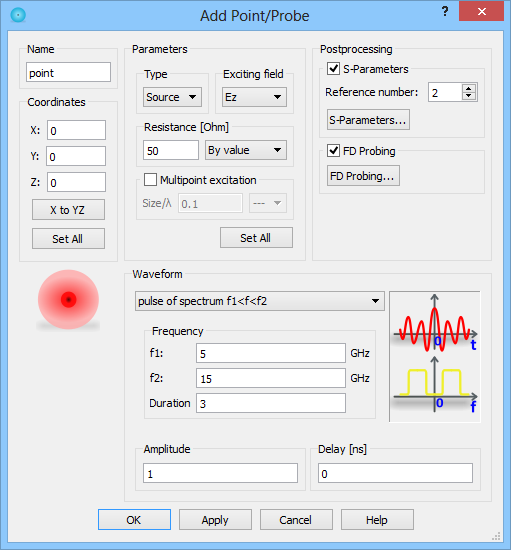The height and width of the screenshot is (550, 511).
Task: Click the red point source preview icon
Action: [x=68, y=300]
